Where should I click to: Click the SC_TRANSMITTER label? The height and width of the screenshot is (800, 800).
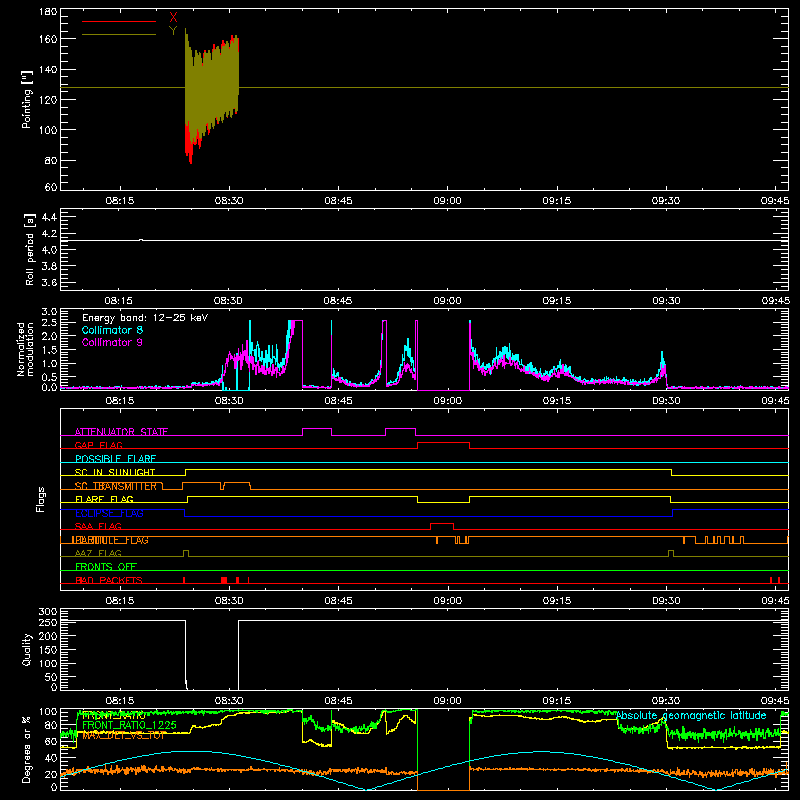[x=116, y=486]
